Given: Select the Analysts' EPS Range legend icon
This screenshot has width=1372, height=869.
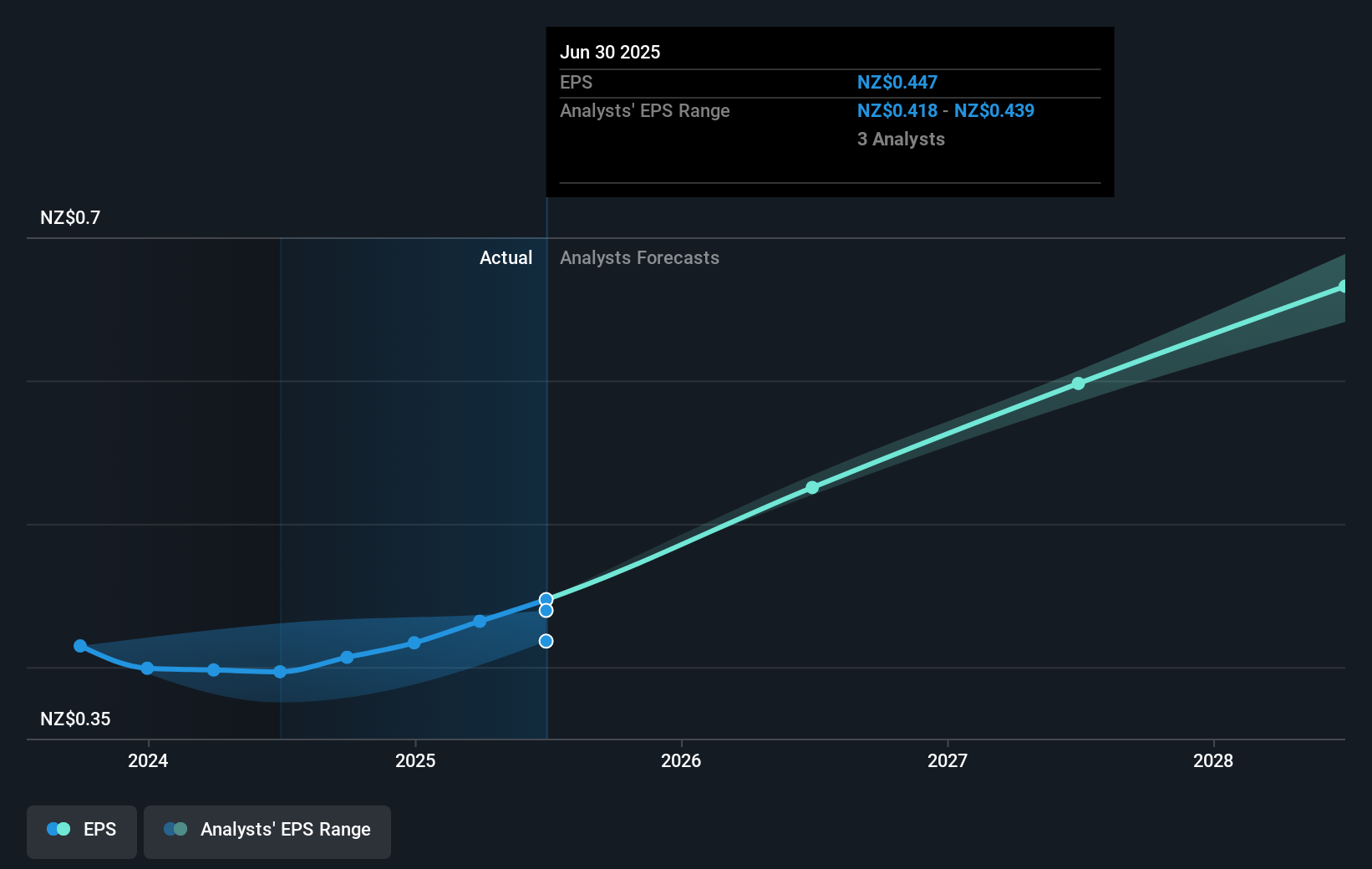Looking at the screenshot, I should (175, 828).
